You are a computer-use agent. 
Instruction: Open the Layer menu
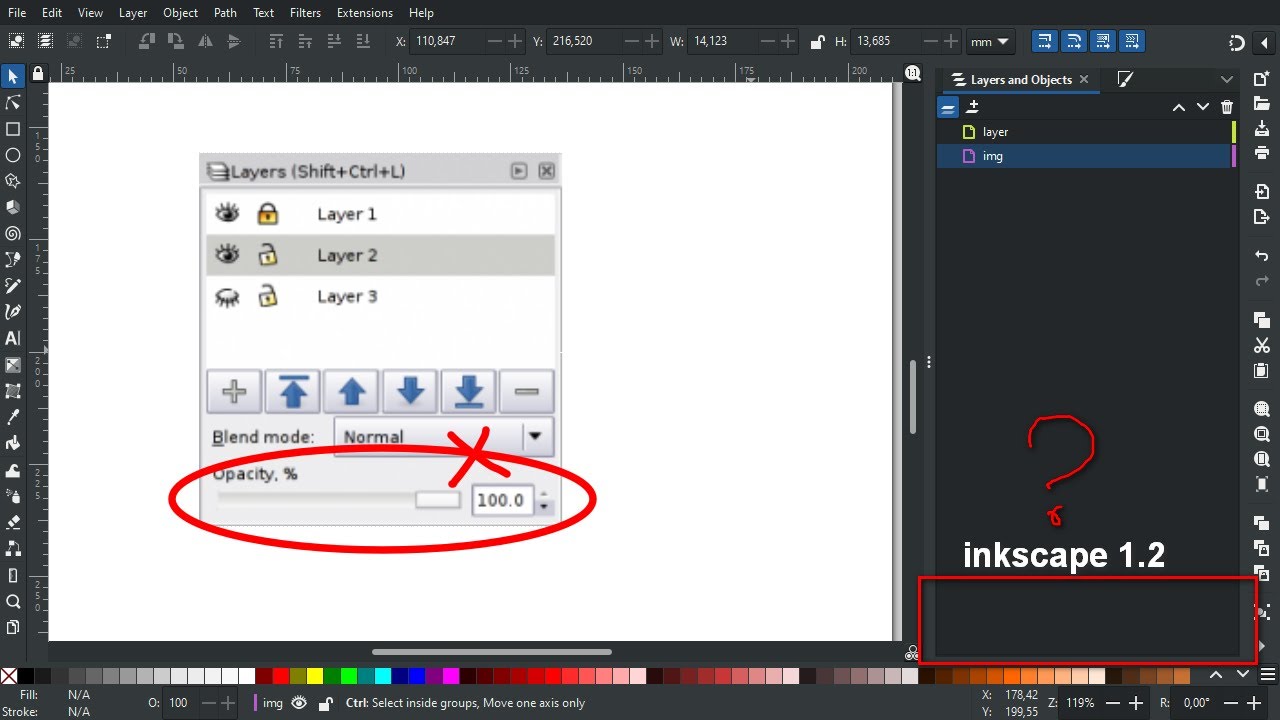click(x=133, y=13)
